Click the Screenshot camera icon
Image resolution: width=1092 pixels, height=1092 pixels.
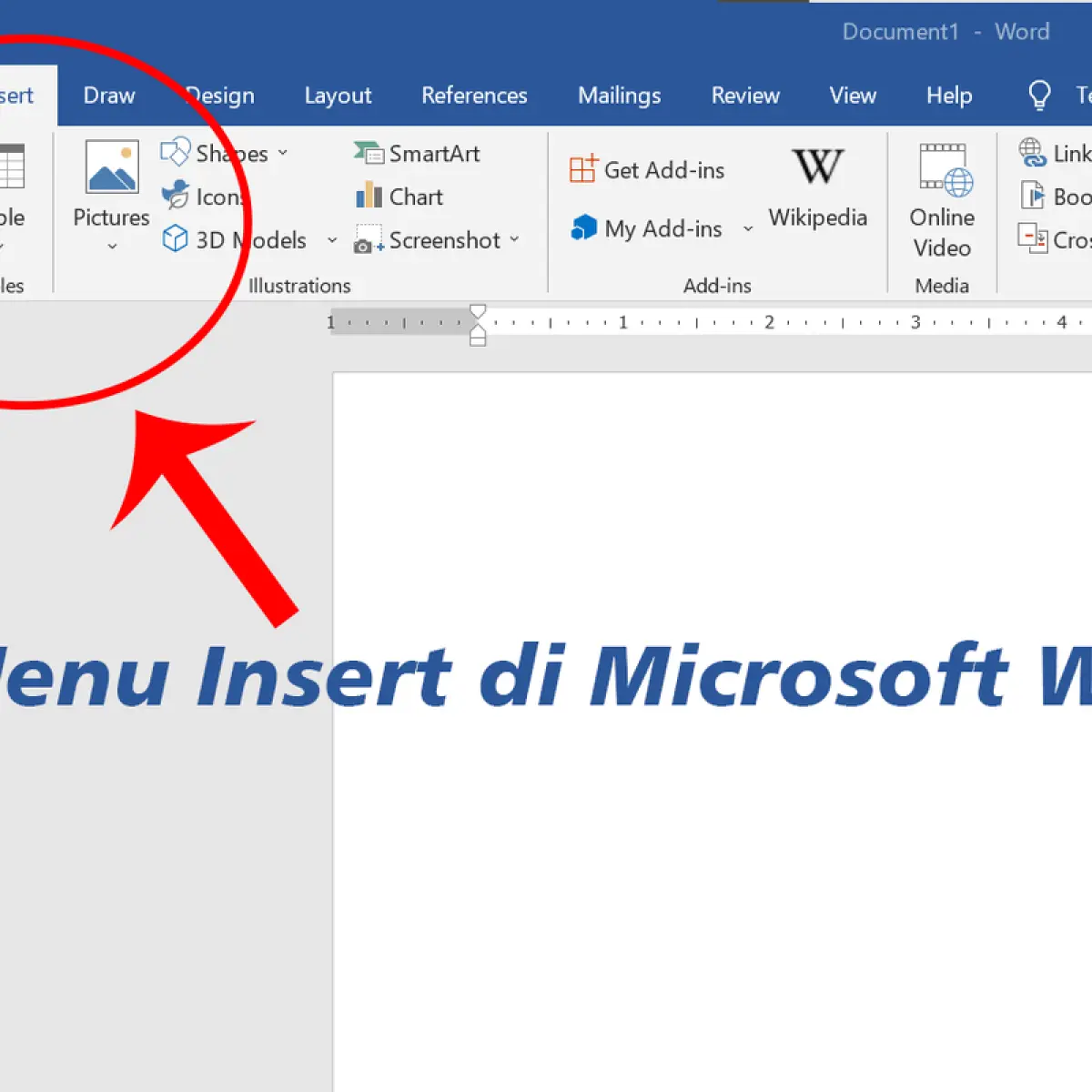coord(369,240)
